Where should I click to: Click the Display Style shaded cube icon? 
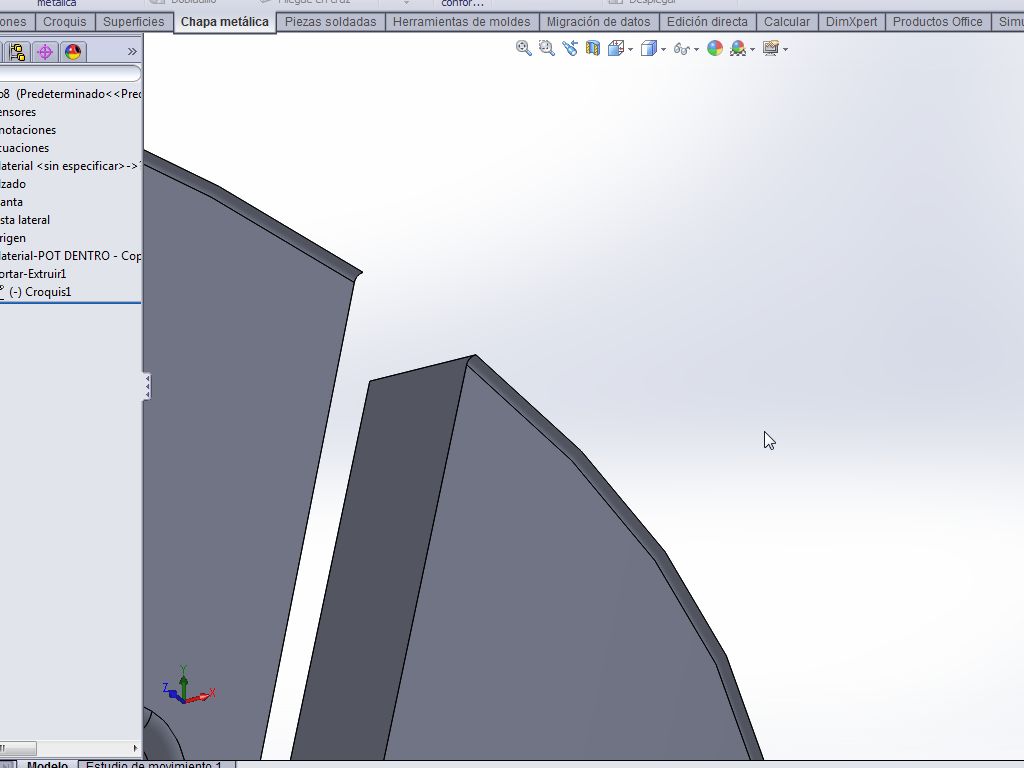pyautogui.click(x=648, y=48)
